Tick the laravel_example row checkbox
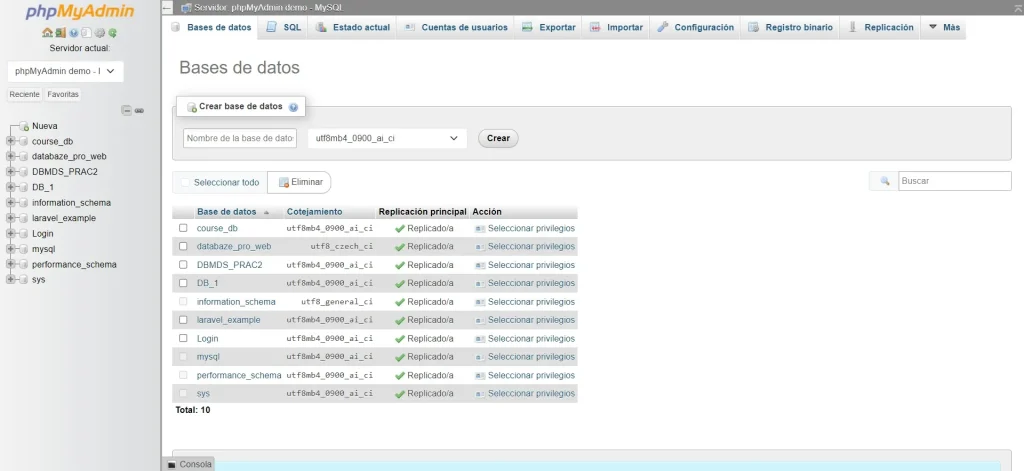The height and width of the screenshot is (471, 1024). 183,319
